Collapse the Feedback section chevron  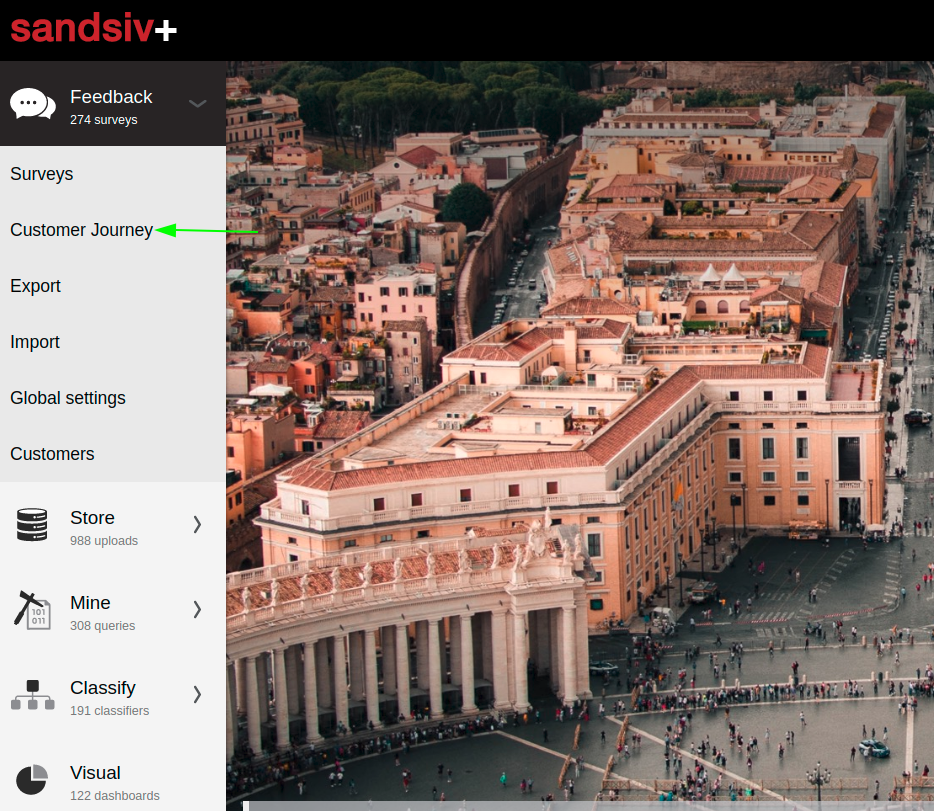tap(198, 104)
